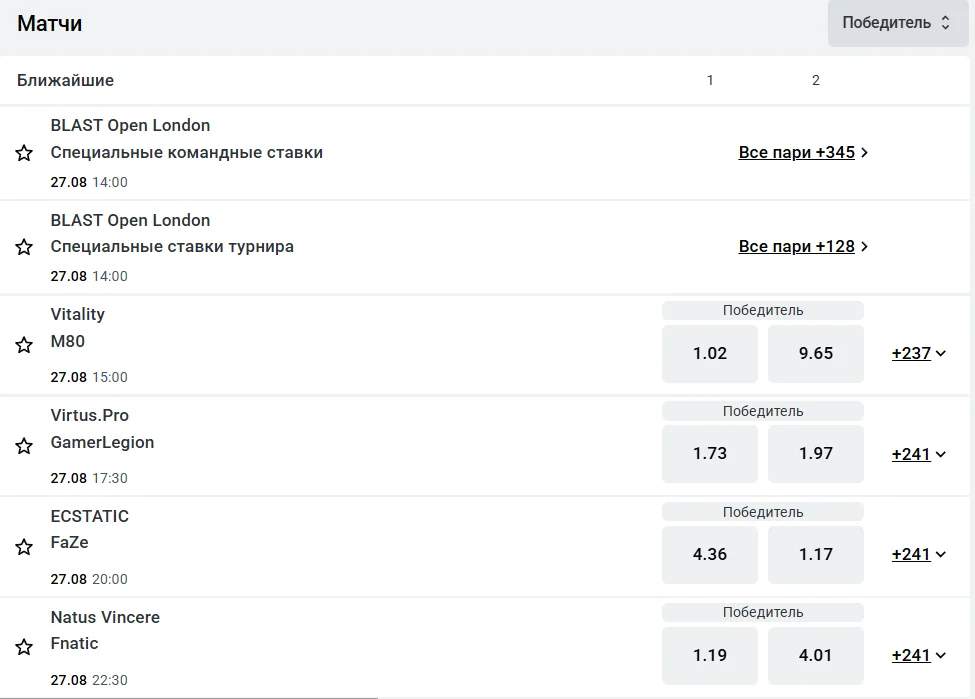Viewport: 975px width, 699px height.
Task: Expand +241 markets for Natus Vincere vs Fnatic
Action: pyautogui.click(x=918, y=655)
